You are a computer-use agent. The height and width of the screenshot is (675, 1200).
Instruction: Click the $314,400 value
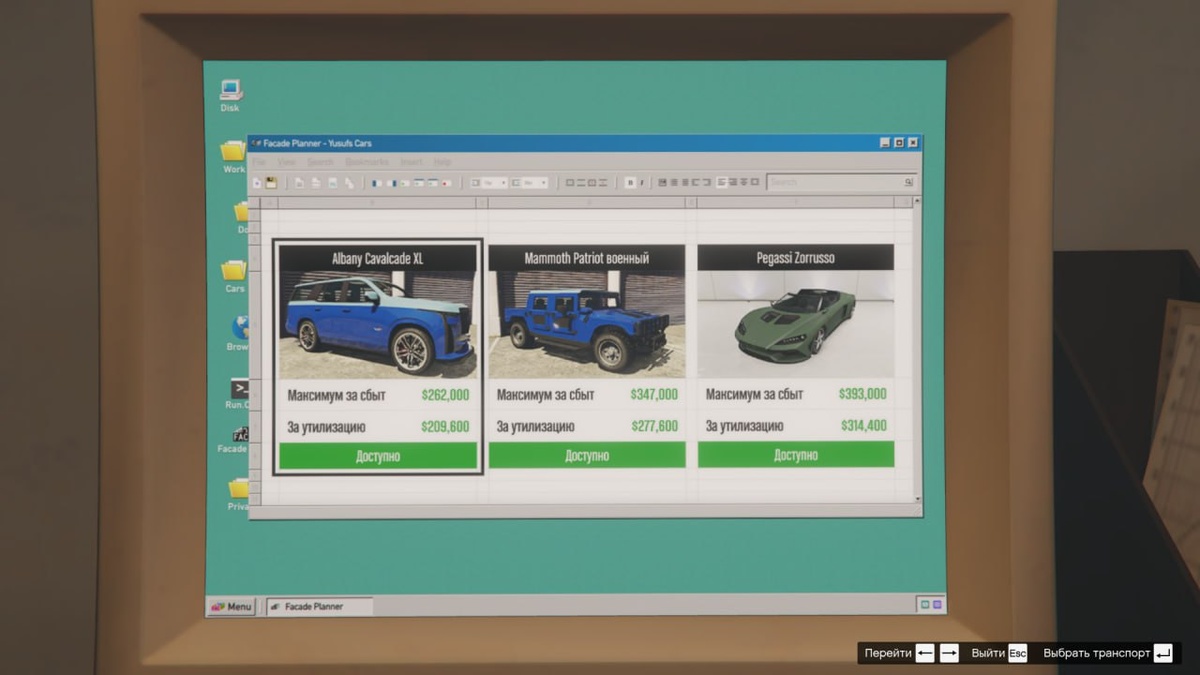coord(862,426)
